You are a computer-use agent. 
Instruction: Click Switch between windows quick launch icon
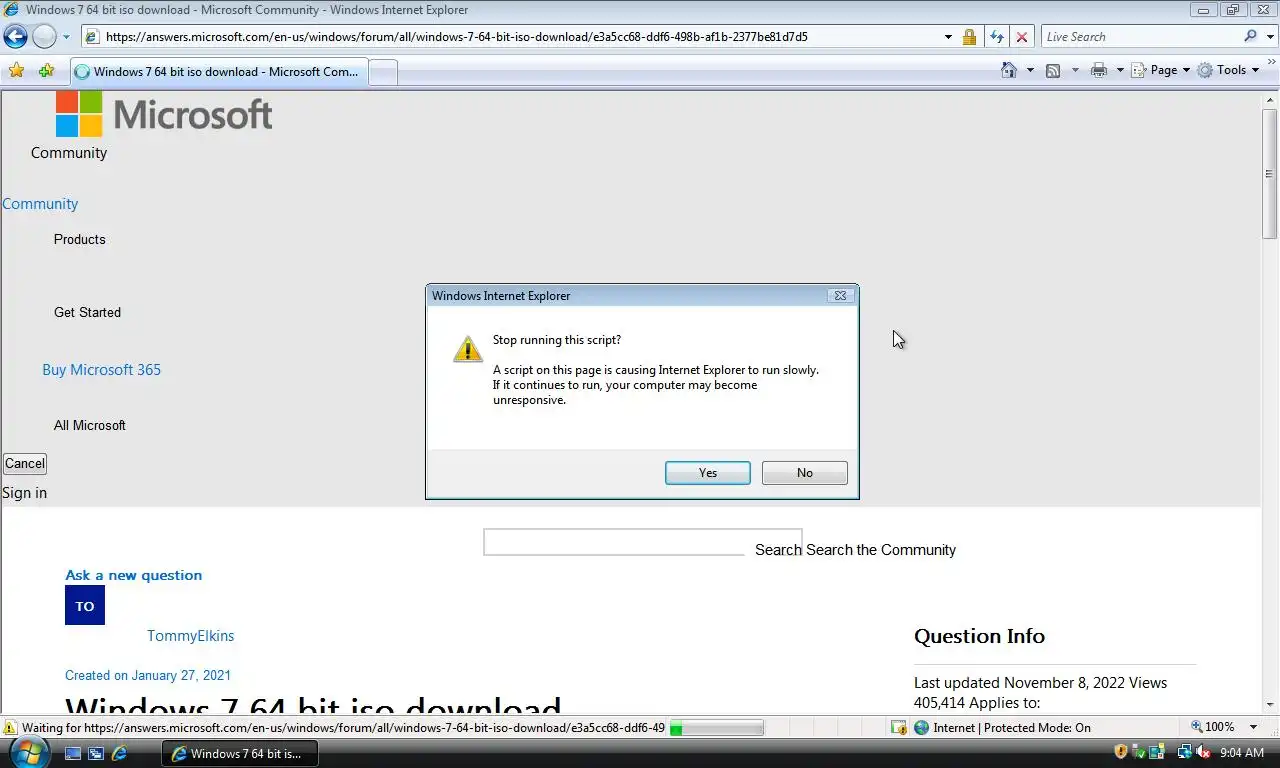96,753
